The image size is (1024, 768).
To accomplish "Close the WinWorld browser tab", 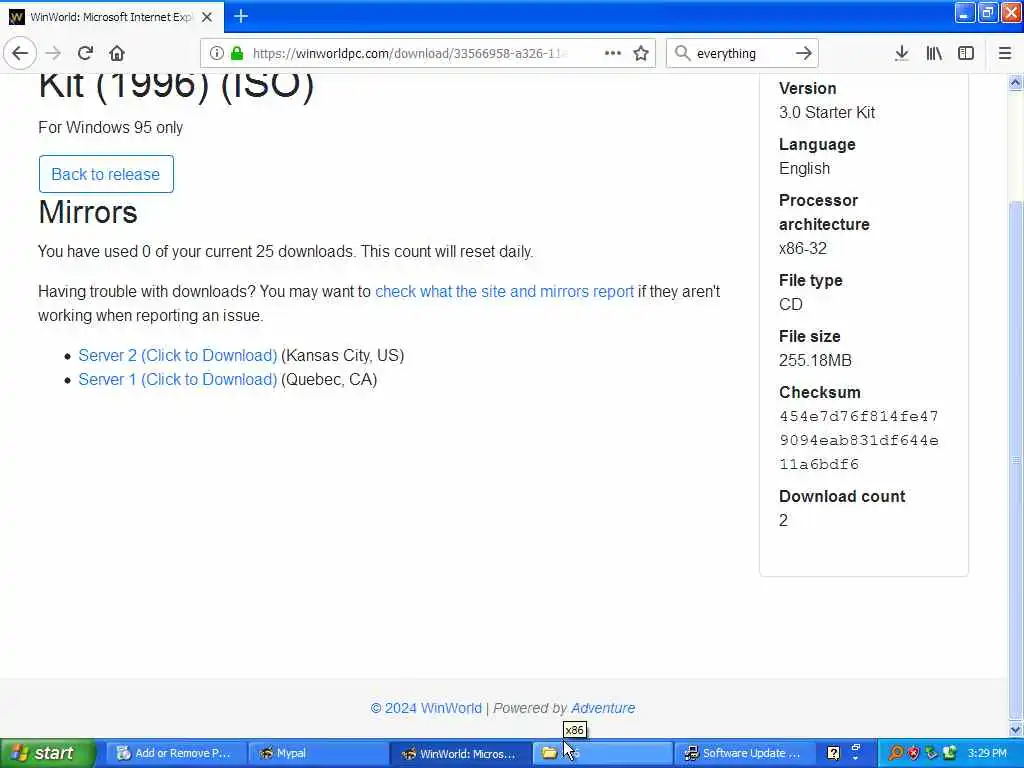I will pyautogui.click(x=207, y=17).
